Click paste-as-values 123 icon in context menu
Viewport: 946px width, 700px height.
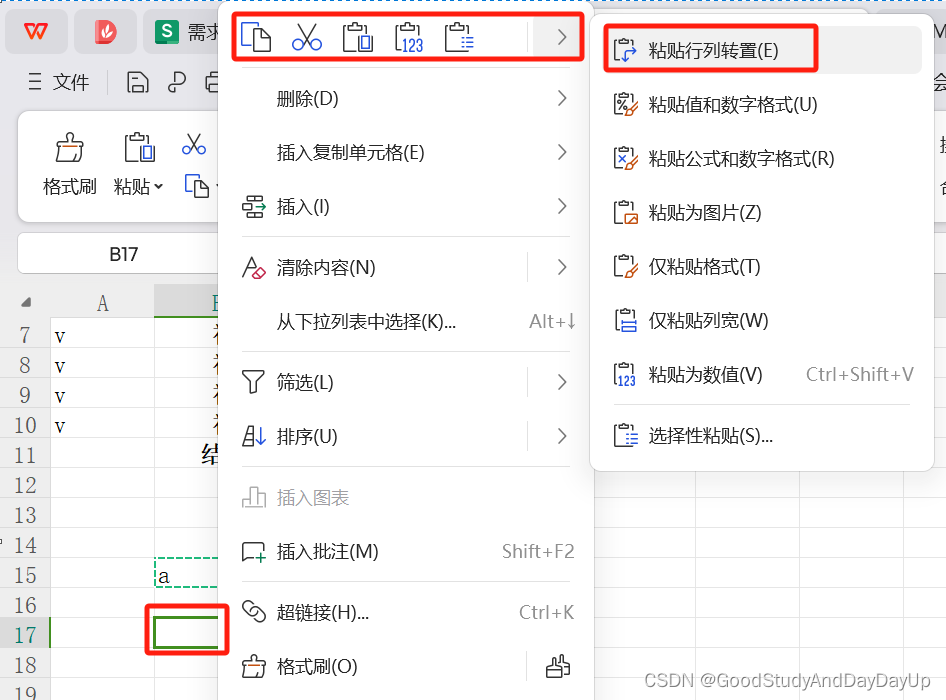408,37
